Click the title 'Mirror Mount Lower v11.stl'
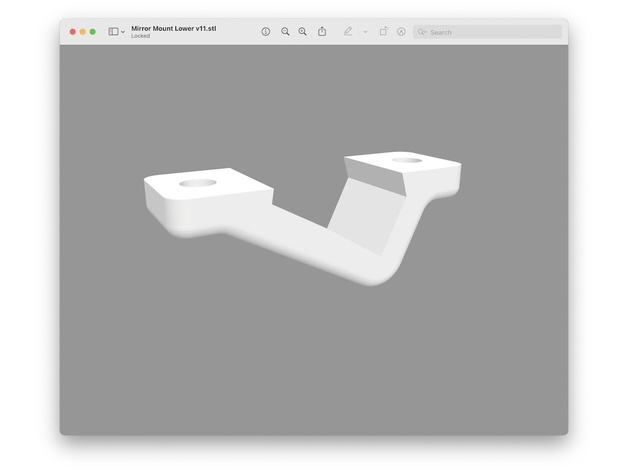 pyautogui.click(x=173, y=28)
